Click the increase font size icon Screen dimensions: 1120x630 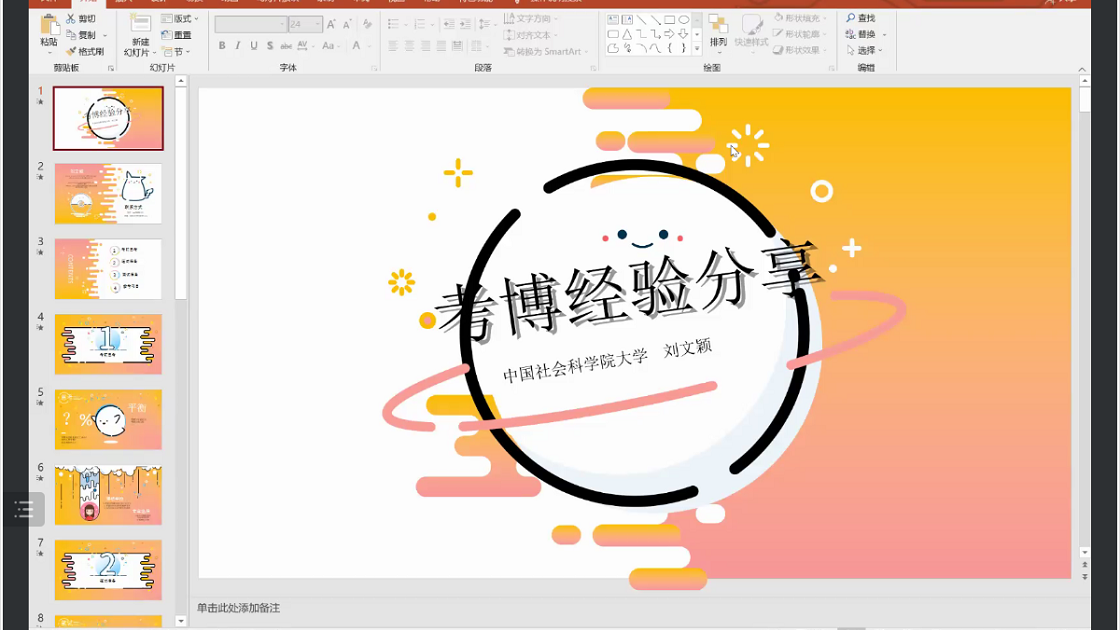tap(331, 25)
